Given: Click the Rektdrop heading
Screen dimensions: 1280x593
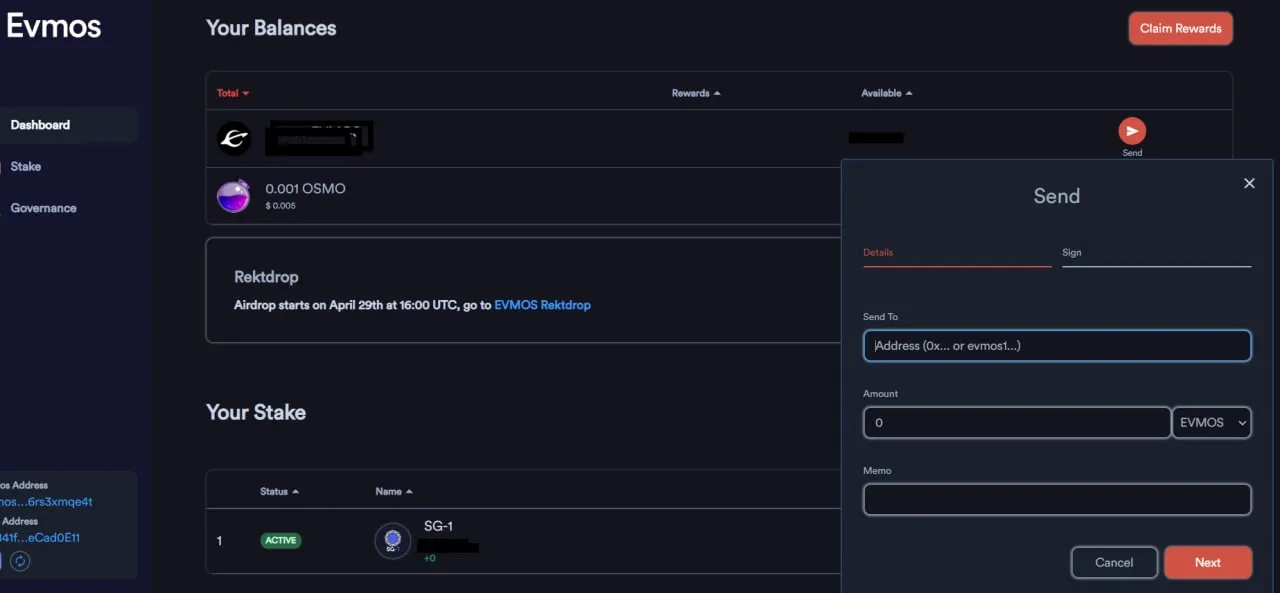Looking at the screenshot, I should coord(266,277).
